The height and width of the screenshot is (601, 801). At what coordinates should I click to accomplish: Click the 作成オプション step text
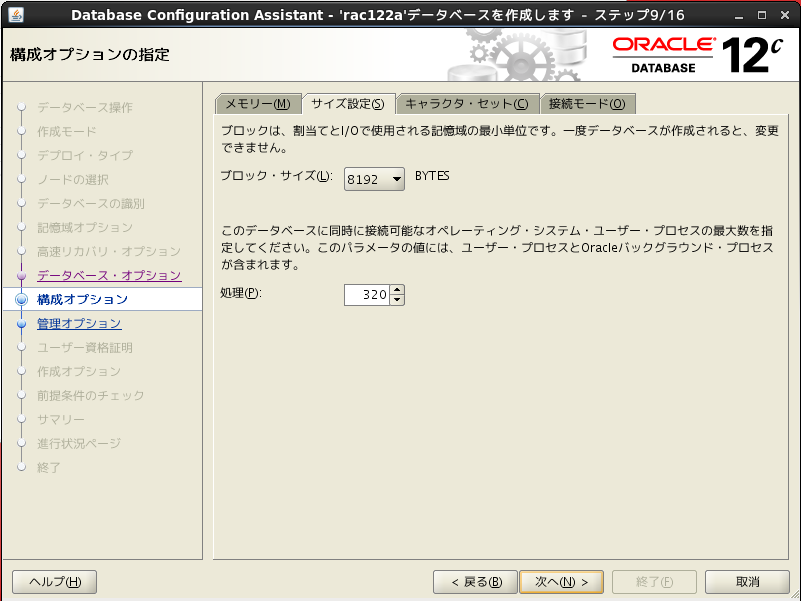(x=79, y=372)
